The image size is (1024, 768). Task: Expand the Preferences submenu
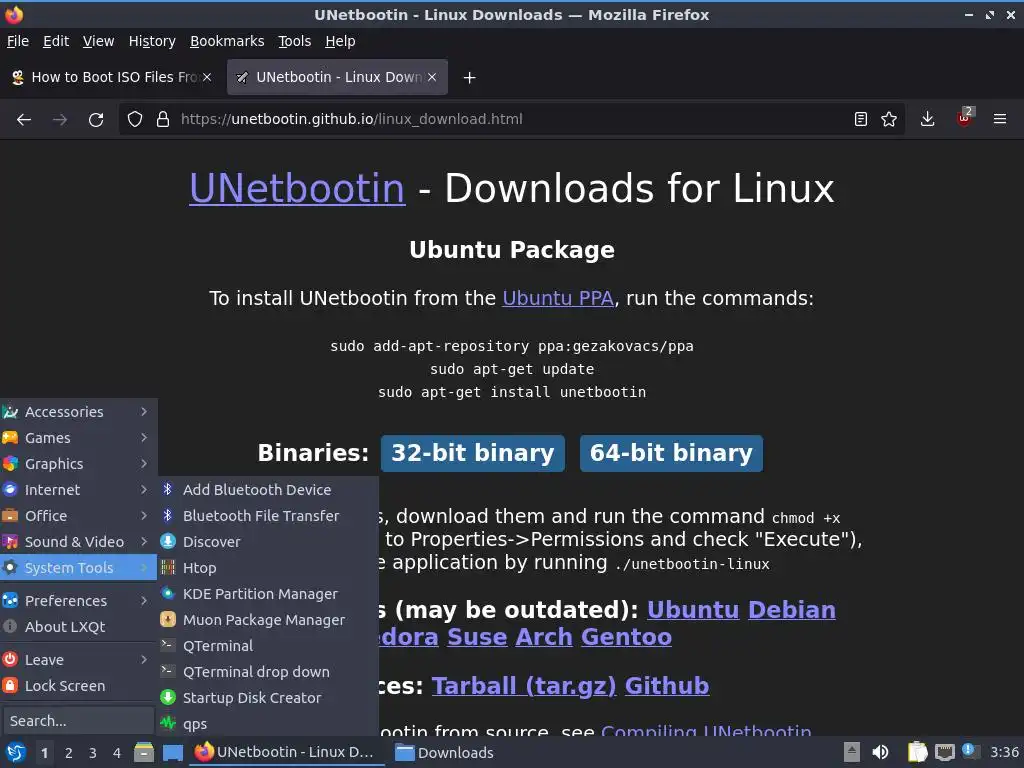click(x=78, y=600)
